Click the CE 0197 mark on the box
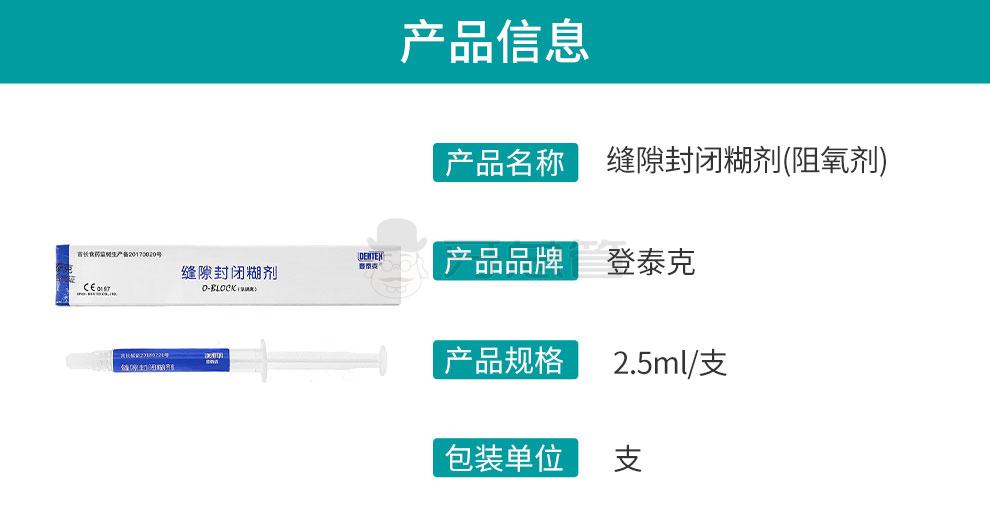The height and width of the screenshot is (515, 990). tap(97, 288)
